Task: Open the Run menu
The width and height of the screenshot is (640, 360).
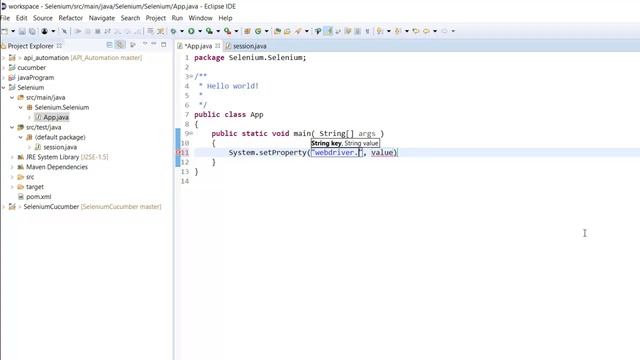Action: (x=177, y=18)
